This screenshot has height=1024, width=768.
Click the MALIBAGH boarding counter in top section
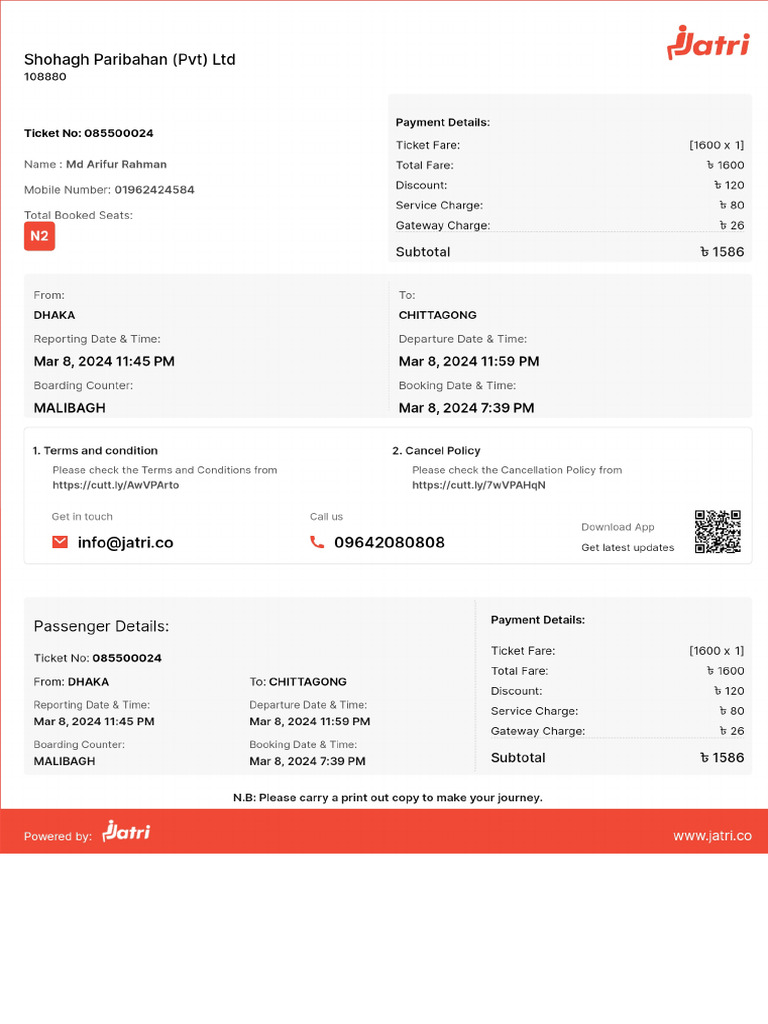70,408
